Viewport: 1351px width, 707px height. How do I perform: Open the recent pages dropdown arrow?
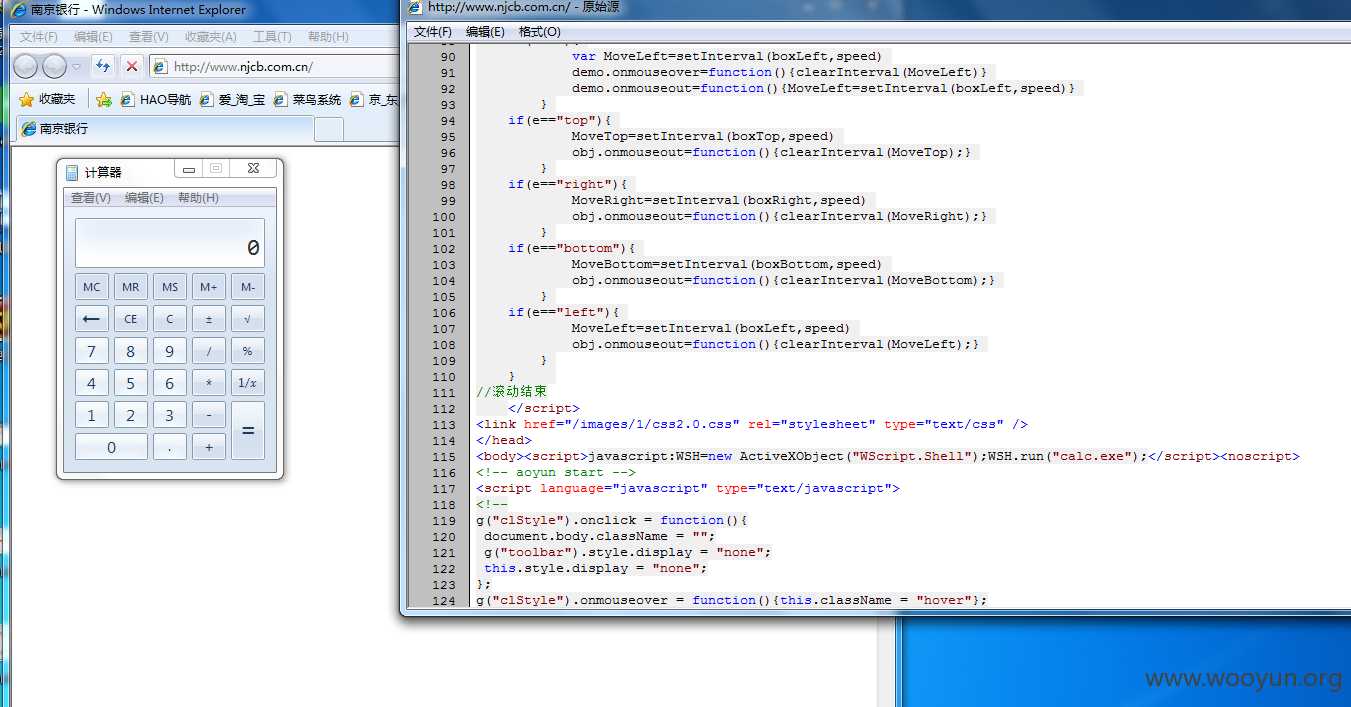(x=76, y=67)
